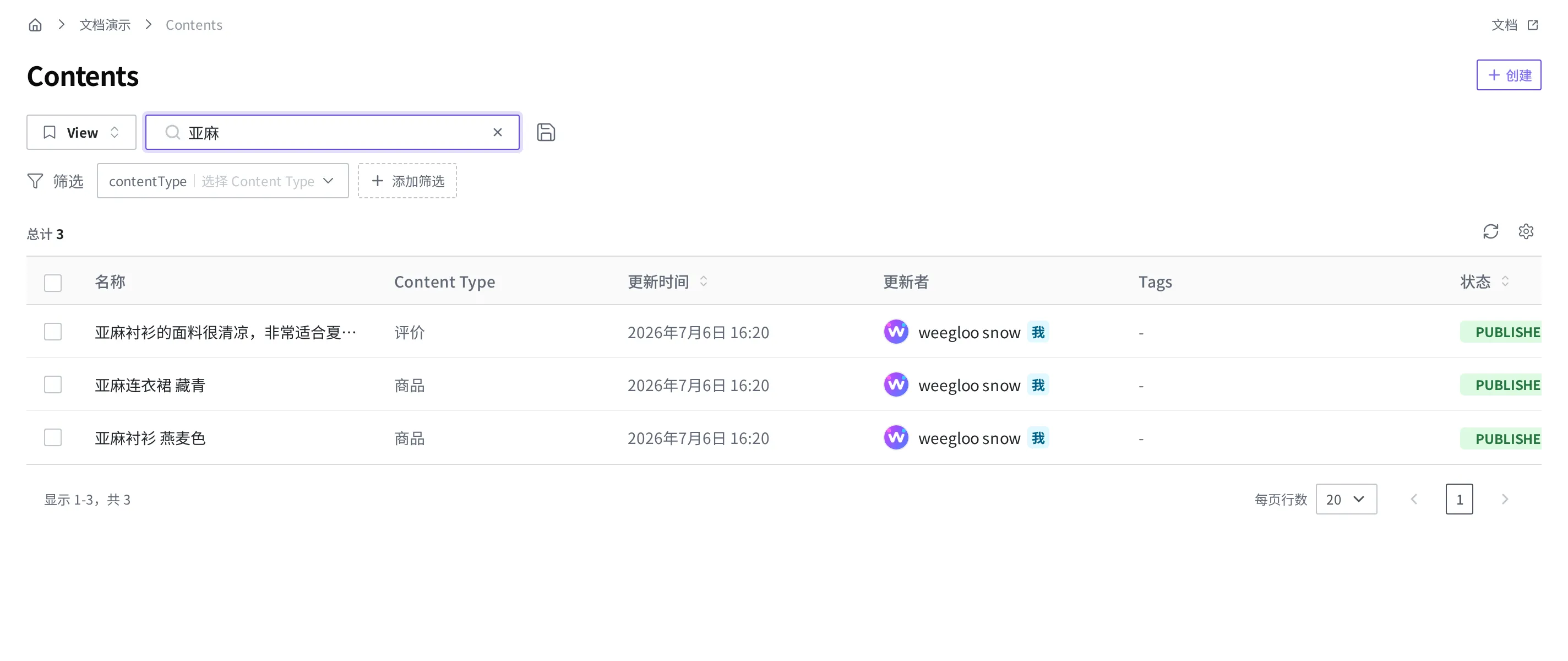Click the weegloo snow avatar in 亚麻连衣裙 row
This screenshot has width=1568, height=661.
click(x=895, y=384)
